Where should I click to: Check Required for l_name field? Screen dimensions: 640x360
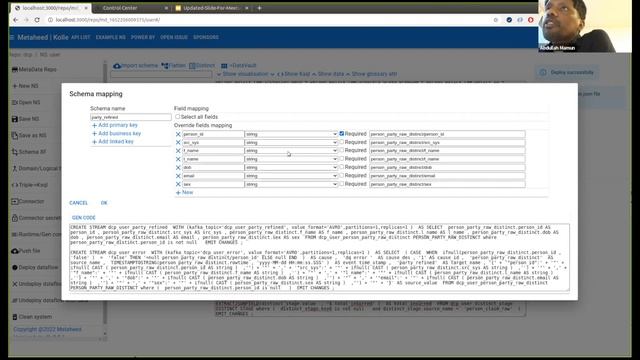[x=342, y=159]
